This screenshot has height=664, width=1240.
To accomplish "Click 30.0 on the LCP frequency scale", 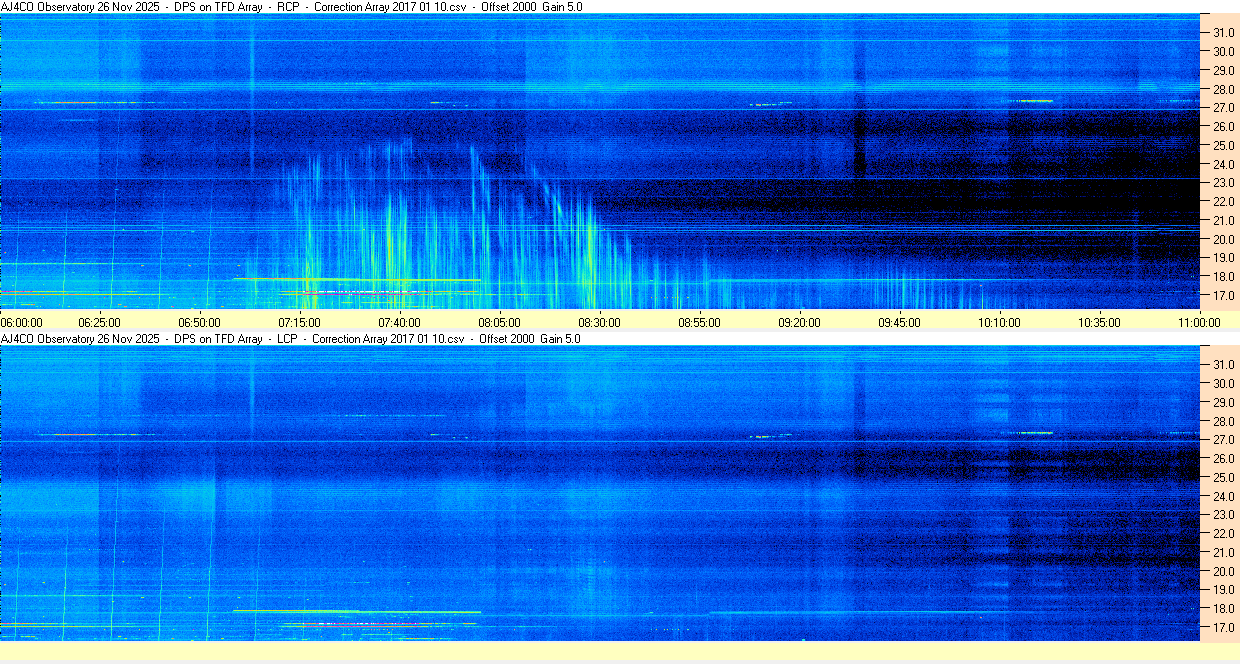I will (x=1223, y=384).
